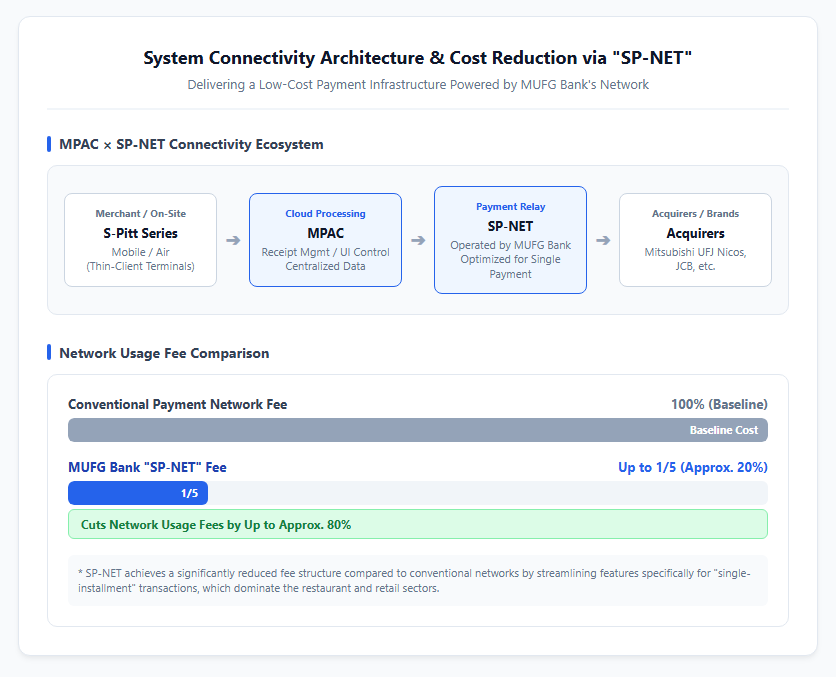Image resolution: width=836 pixels, height=677 pixels.
Task: Click the arrow between SP-NET and Acquirers
Action: coord(603,240)
